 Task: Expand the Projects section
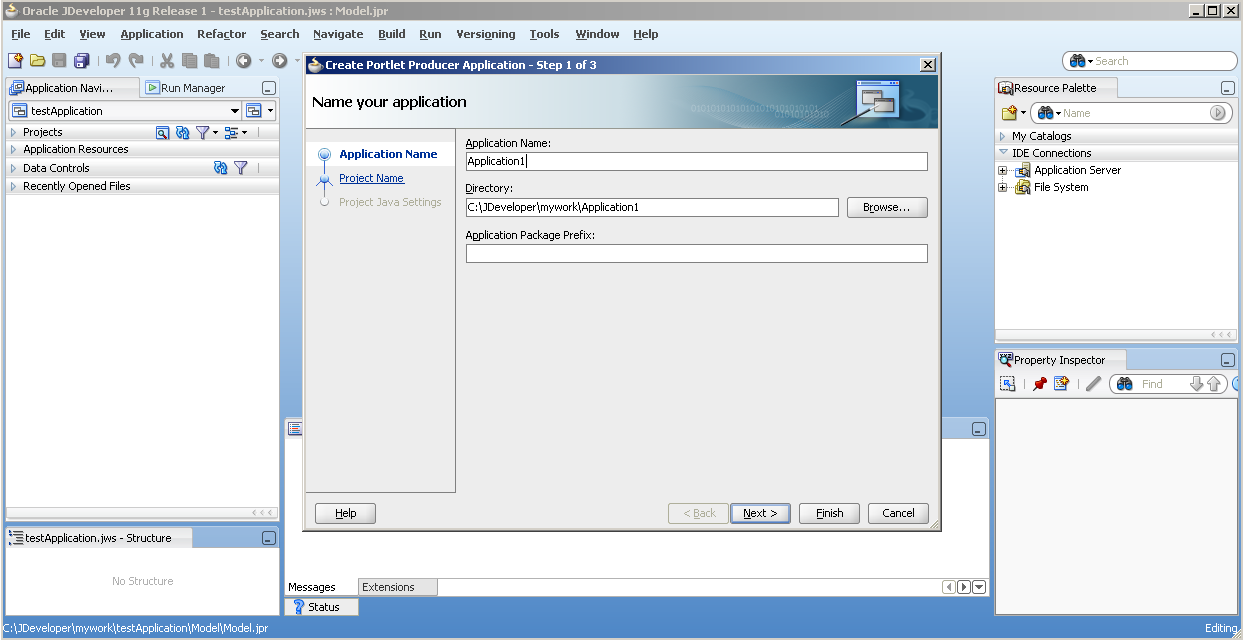point(13,132)
